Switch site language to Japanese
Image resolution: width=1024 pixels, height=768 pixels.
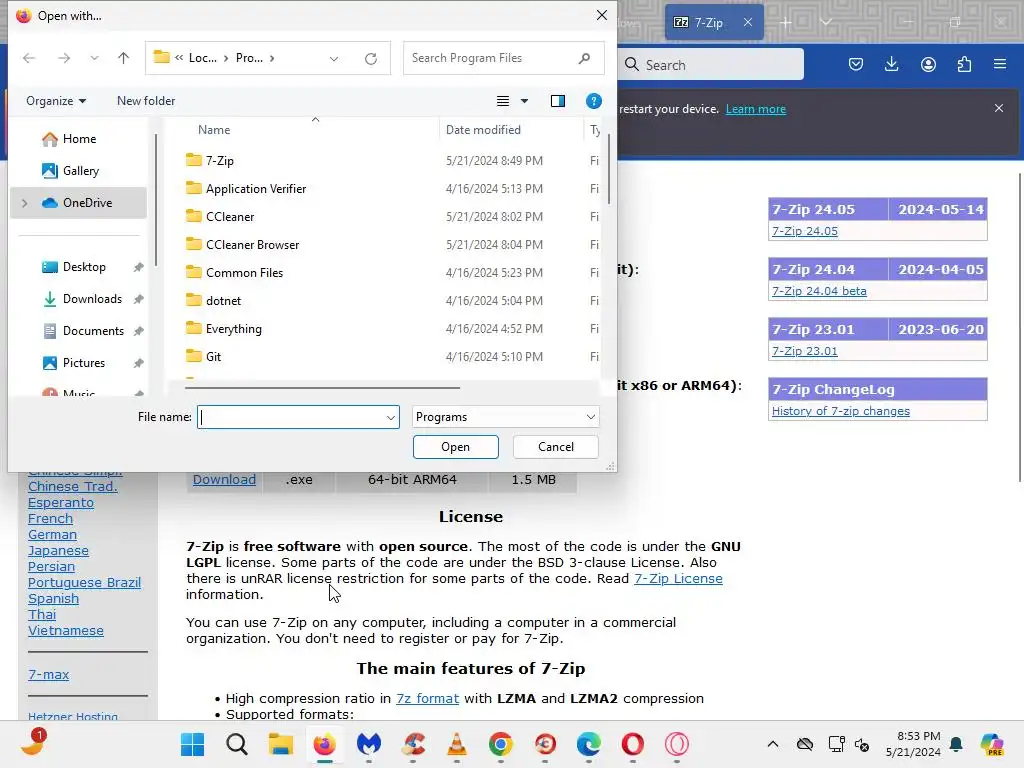point(58,551)
